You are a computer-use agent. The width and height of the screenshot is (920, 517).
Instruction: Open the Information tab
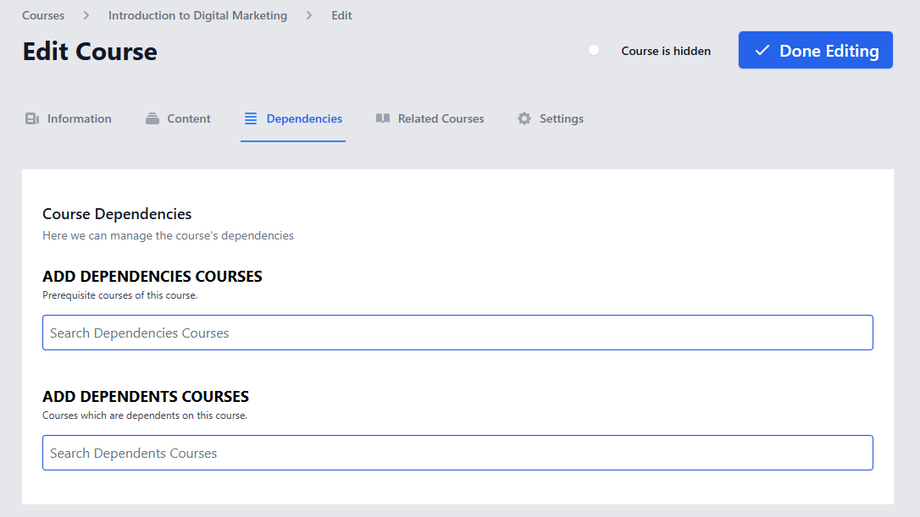point(79,119)
